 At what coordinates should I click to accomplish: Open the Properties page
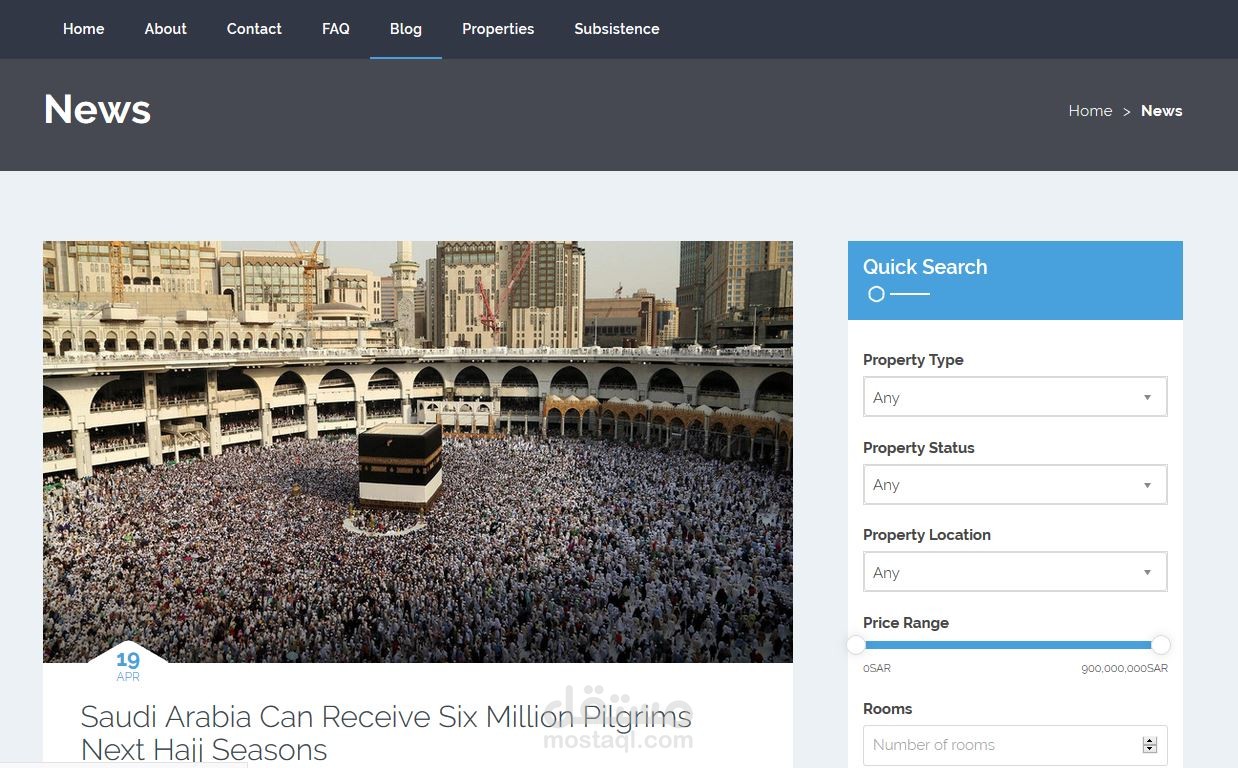point(498,29)
